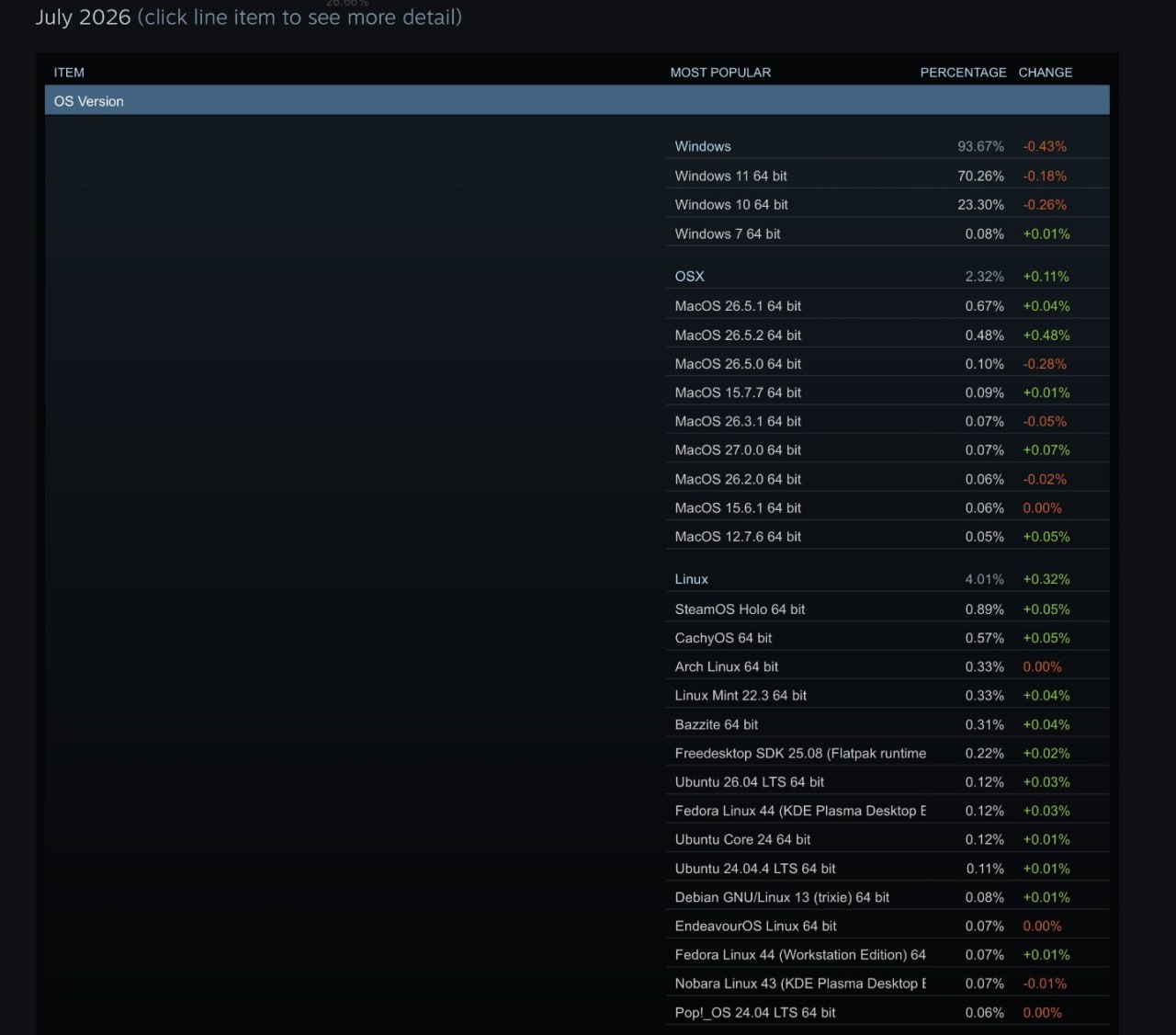Image resolution: width=1176 pixels, height=1035 pixels.
Task: Select the Freedesktop SDK 25.08 row
Action: [x=888, y=753]
